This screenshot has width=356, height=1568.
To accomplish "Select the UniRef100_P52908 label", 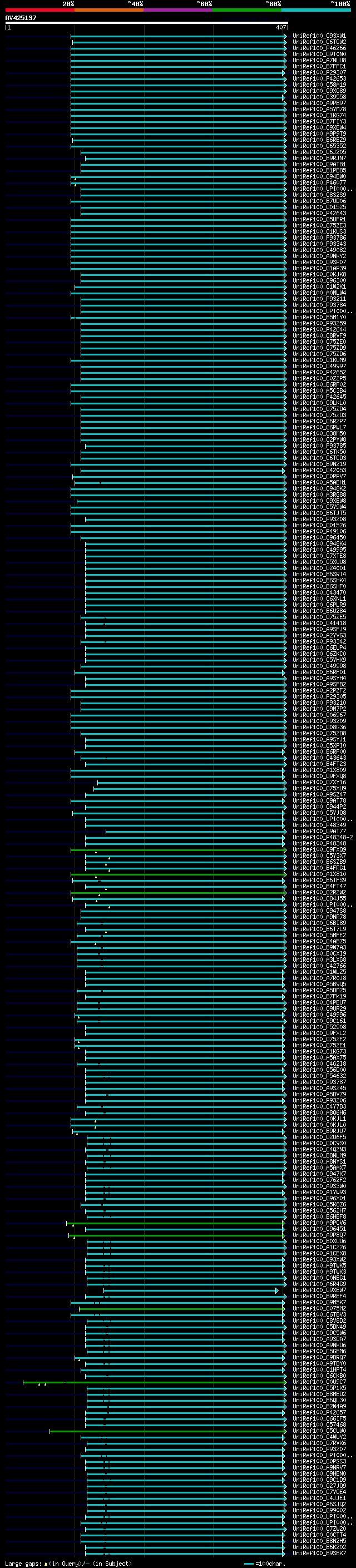I will [x=319, y=1027].
